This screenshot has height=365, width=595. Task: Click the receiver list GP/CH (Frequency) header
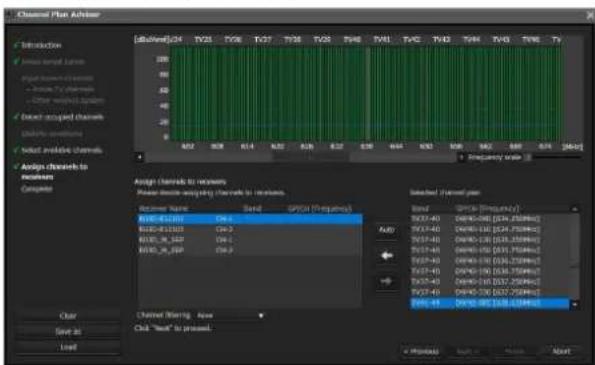point(320,209)
